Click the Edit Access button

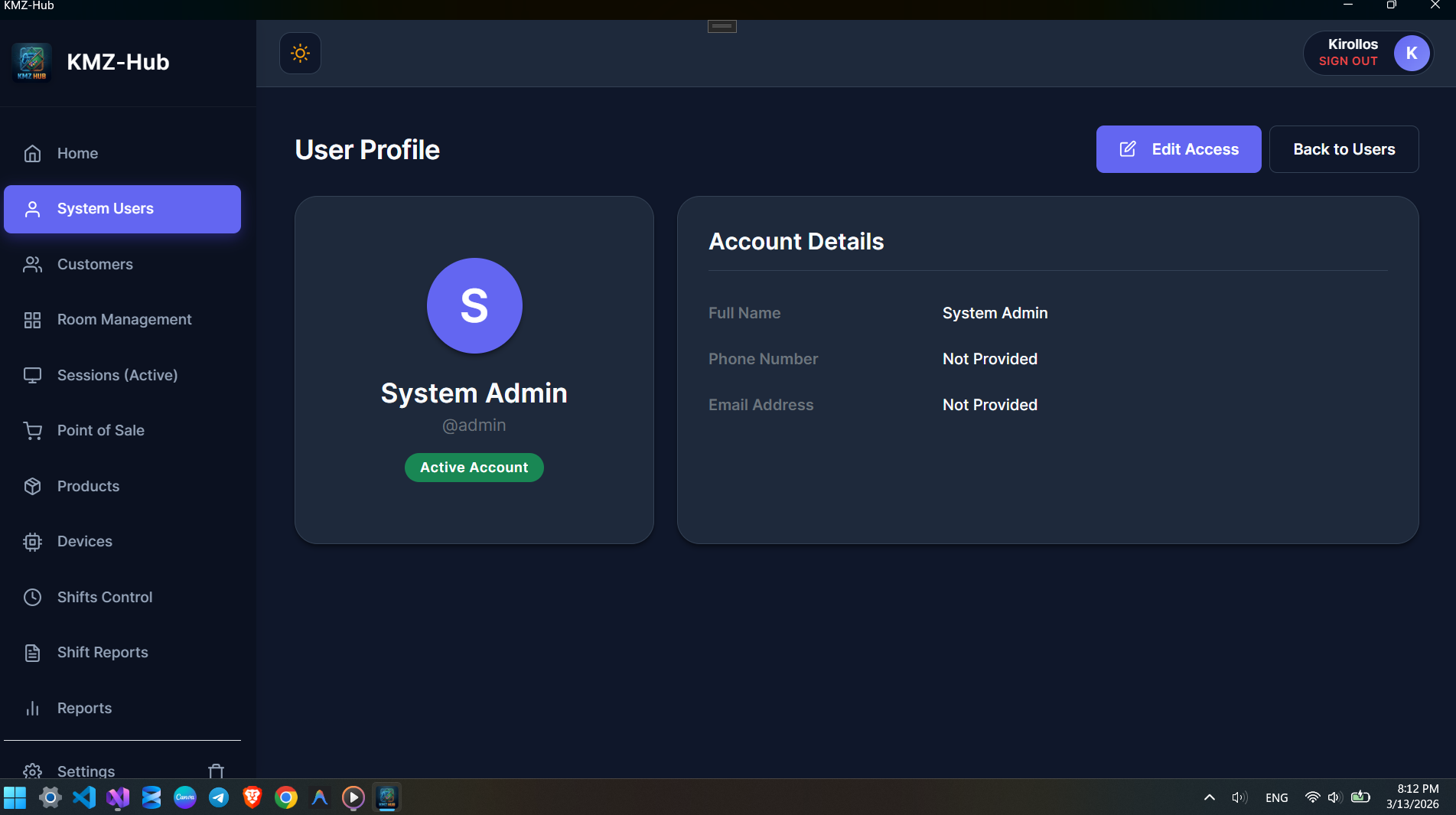(1178, 149)
